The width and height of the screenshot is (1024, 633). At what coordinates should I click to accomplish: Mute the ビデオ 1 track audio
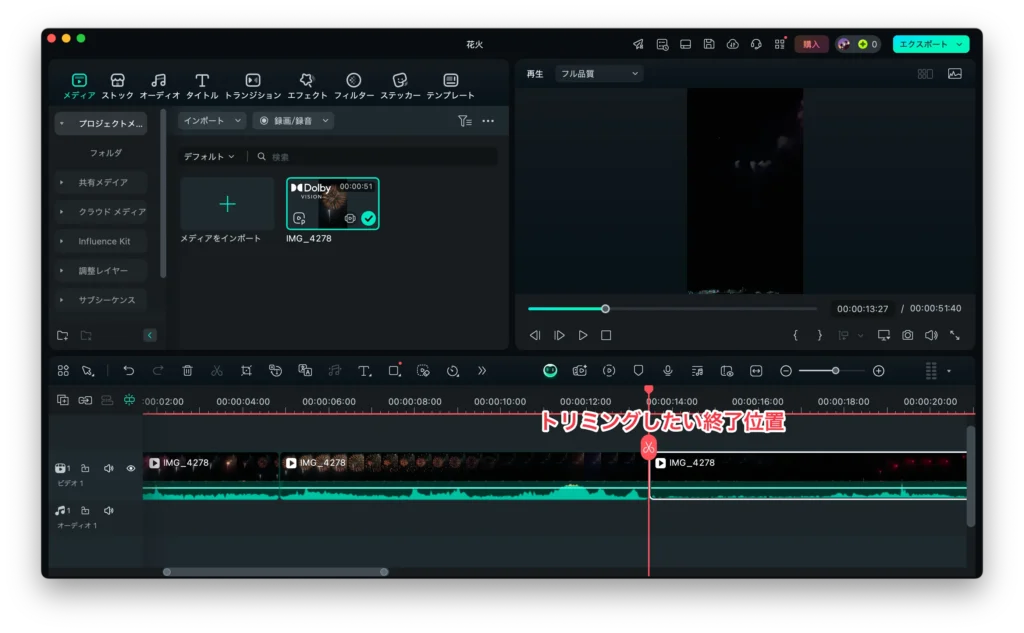click(x=108, y=468)
